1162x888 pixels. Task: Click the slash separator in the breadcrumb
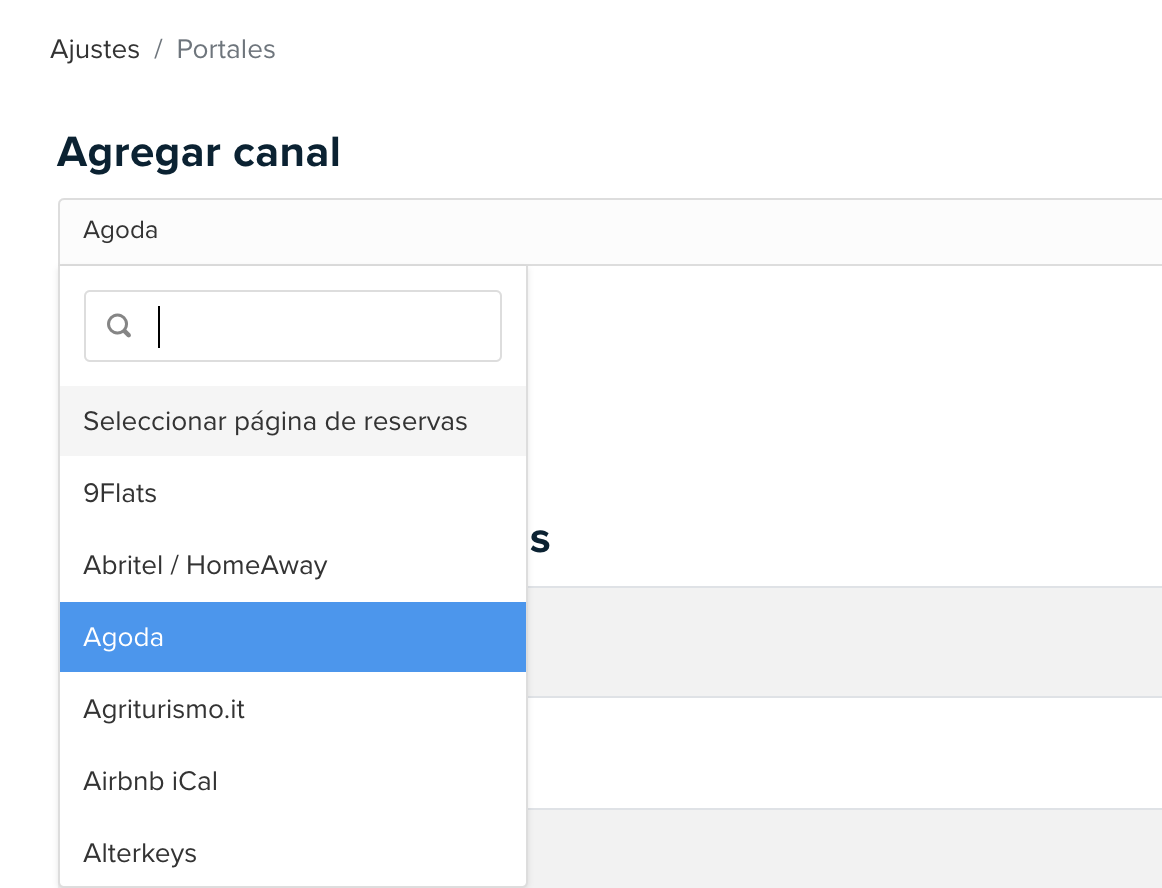(158, 50)
